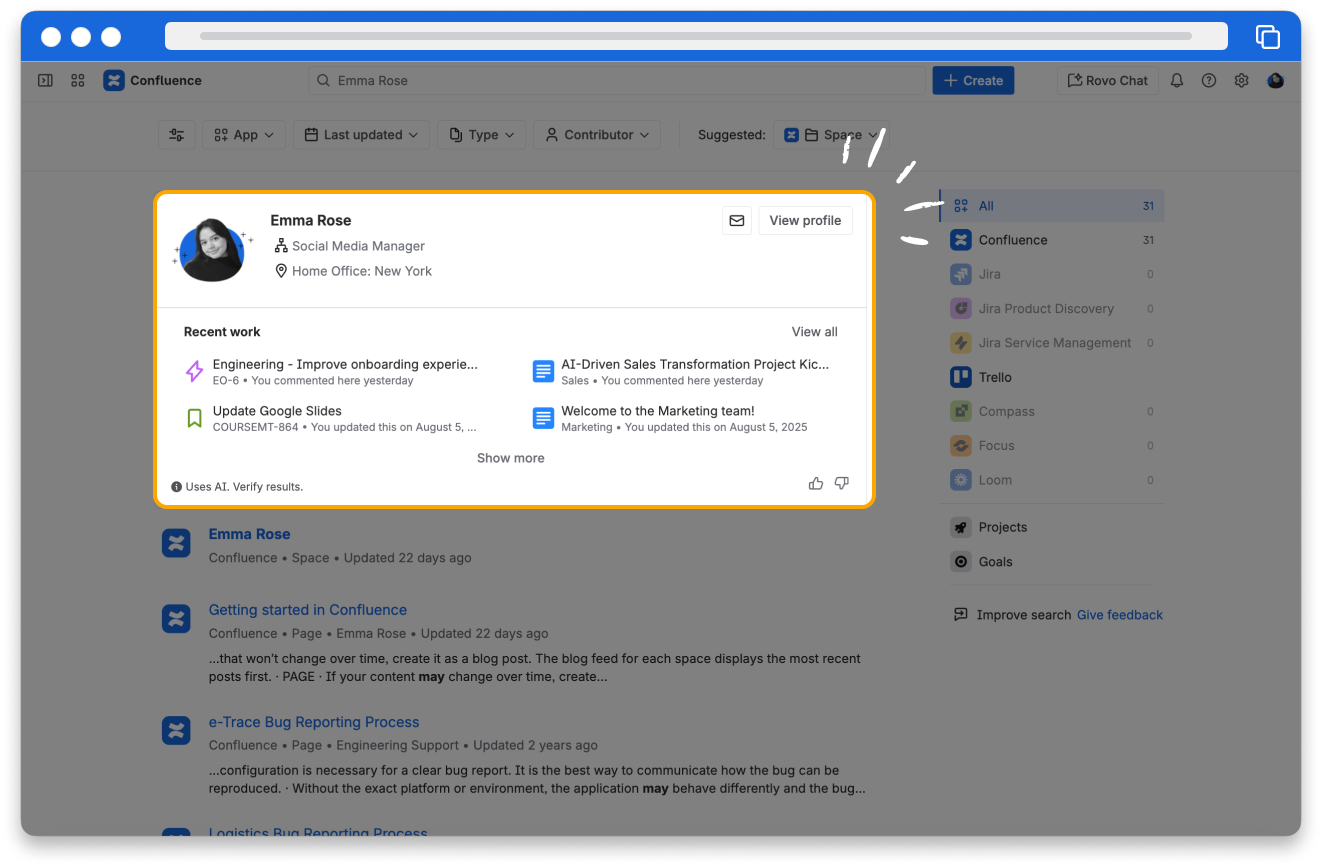Click Confluence icon beside Emma Rose result
This screenshot has height=867, width=1322.
176,544
